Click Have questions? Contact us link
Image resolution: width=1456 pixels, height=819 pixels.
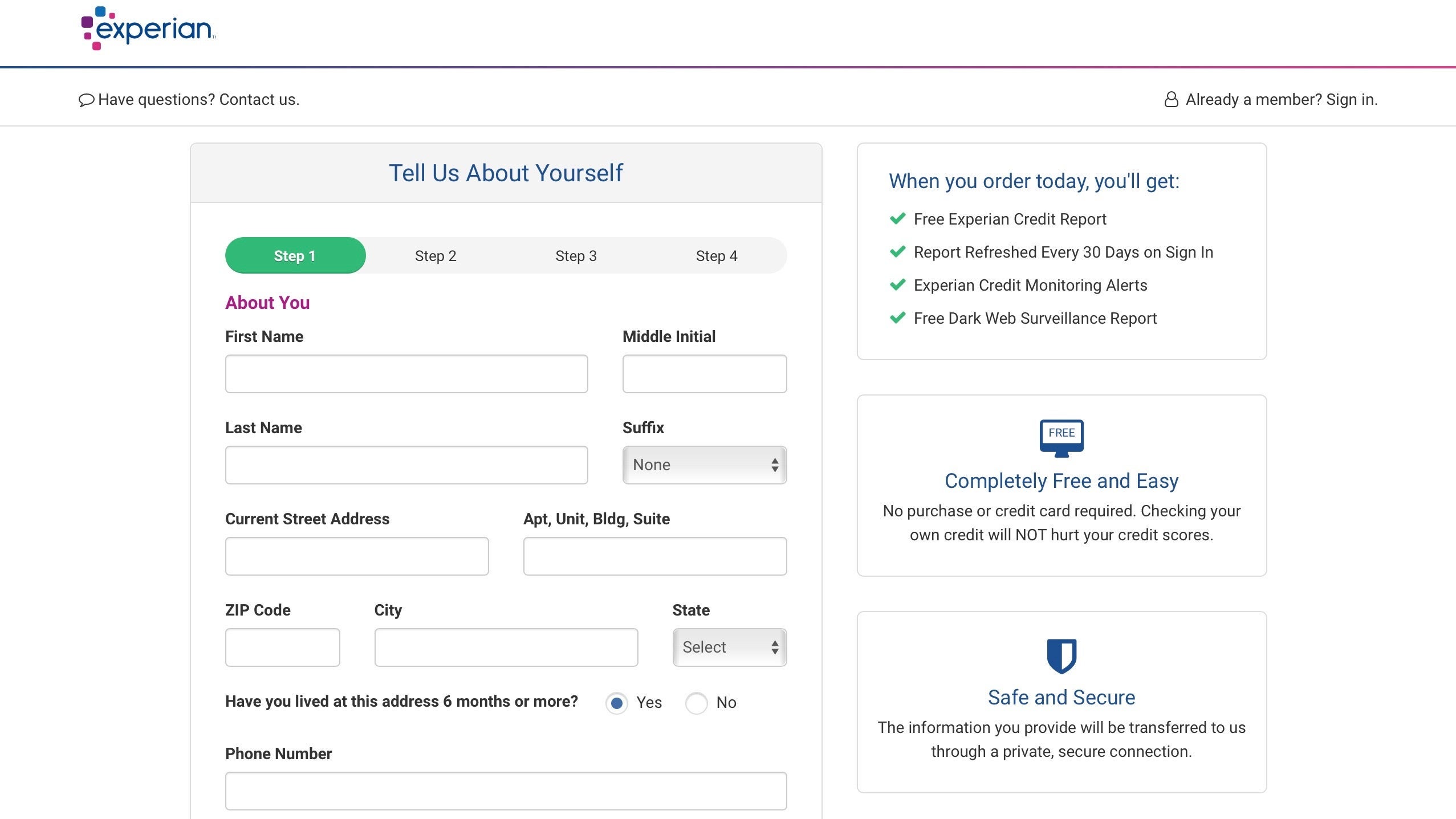coord(198,100)
